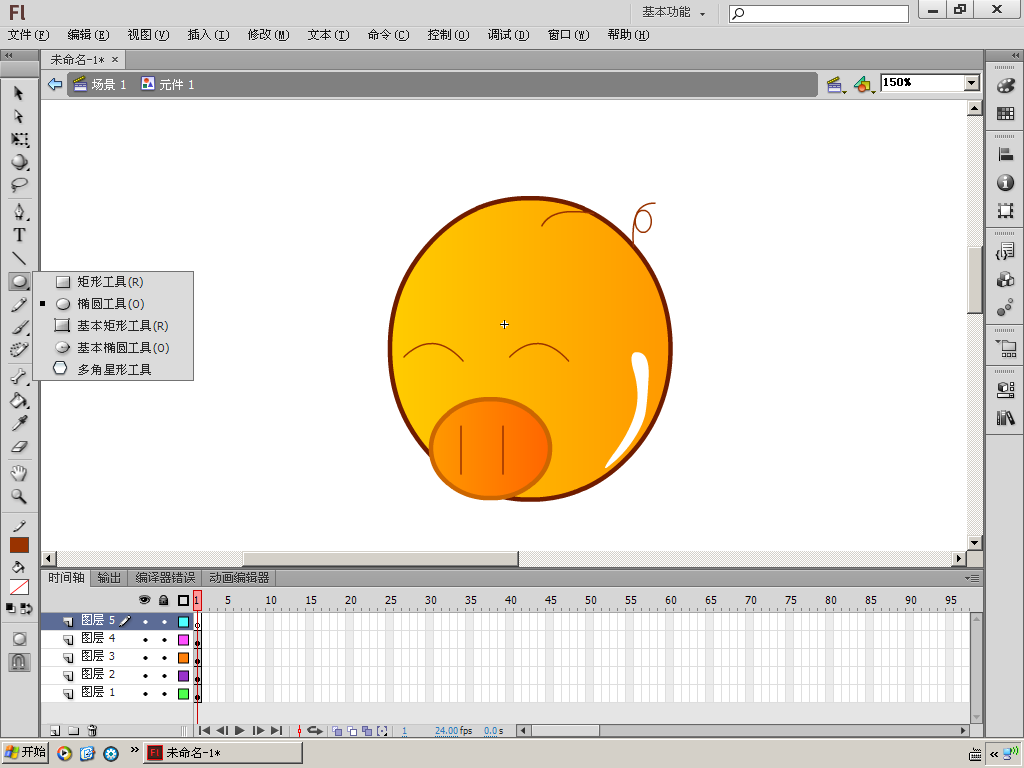Toggle visibility dot for 图层 4
The image size is (1024, 768).
click(x=145, y=639)
